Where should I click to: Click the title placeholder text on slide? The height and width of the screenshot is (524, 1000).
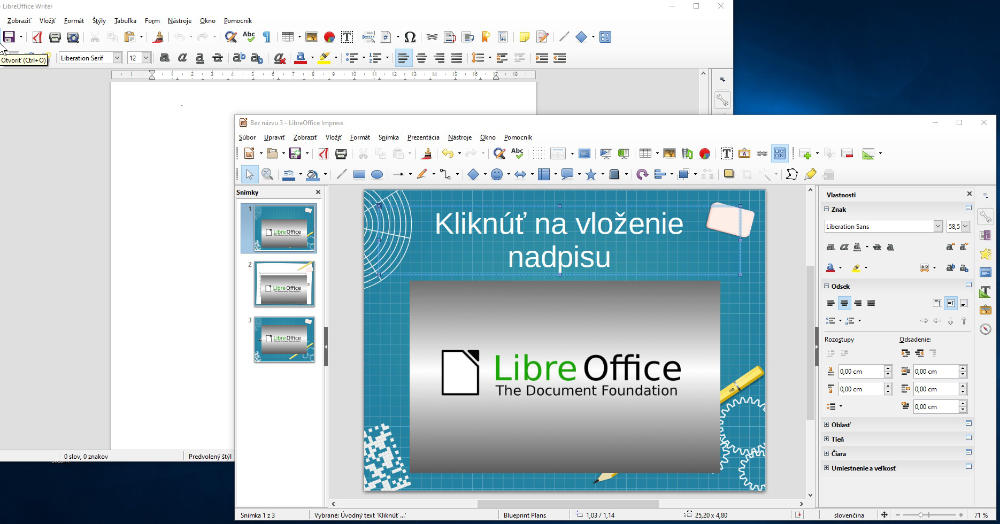click(x=559, y=240)
